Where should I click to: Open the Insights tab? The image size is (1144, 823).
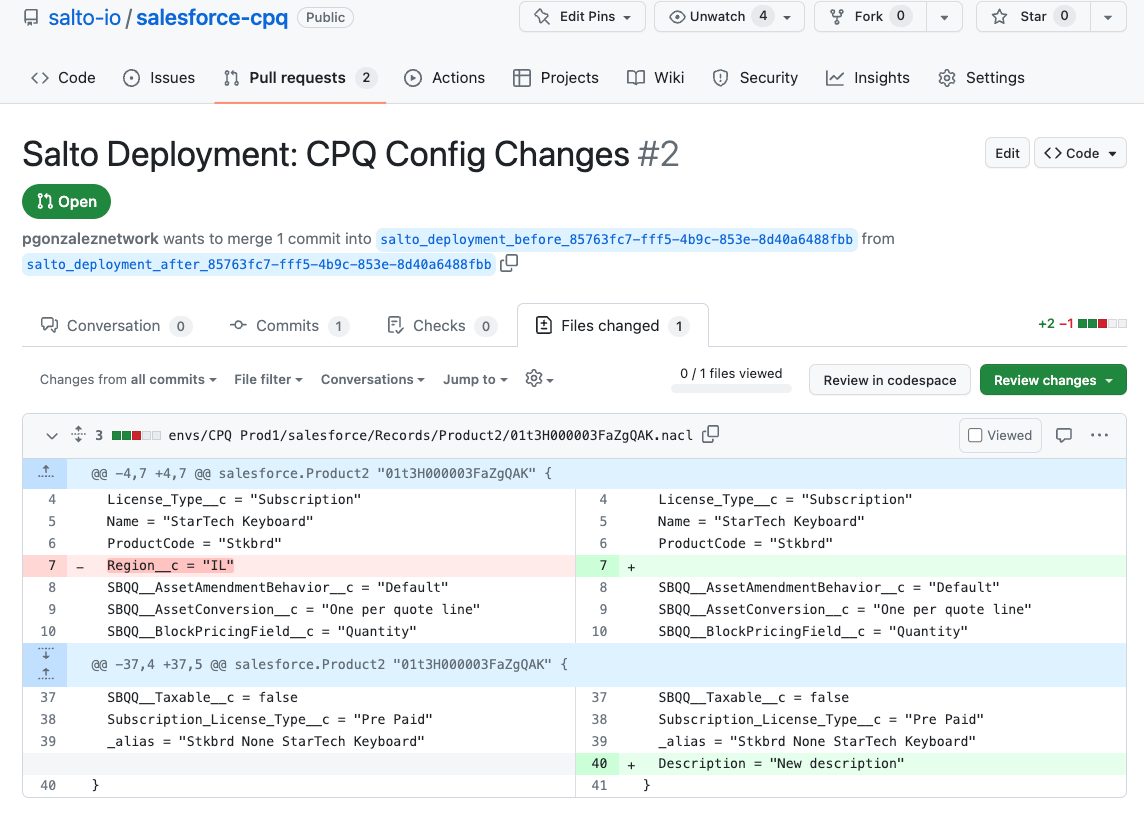click(x=867, y=78)
